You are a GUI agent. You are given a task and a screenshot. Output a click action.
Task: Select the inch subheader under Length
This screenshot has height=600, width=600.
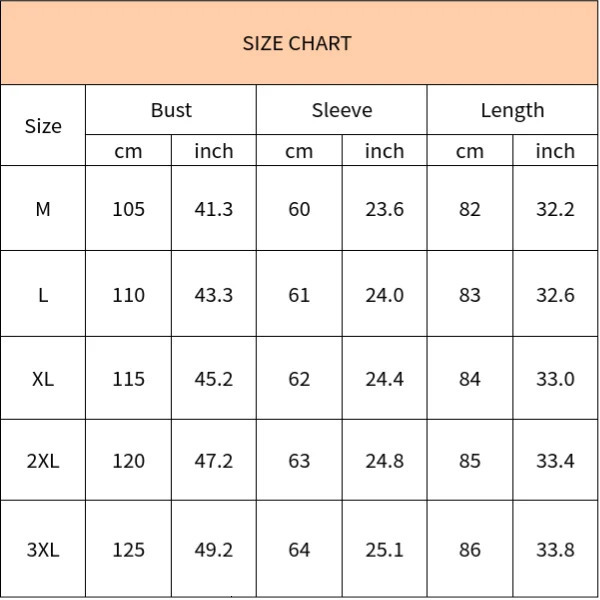[555, 151]
